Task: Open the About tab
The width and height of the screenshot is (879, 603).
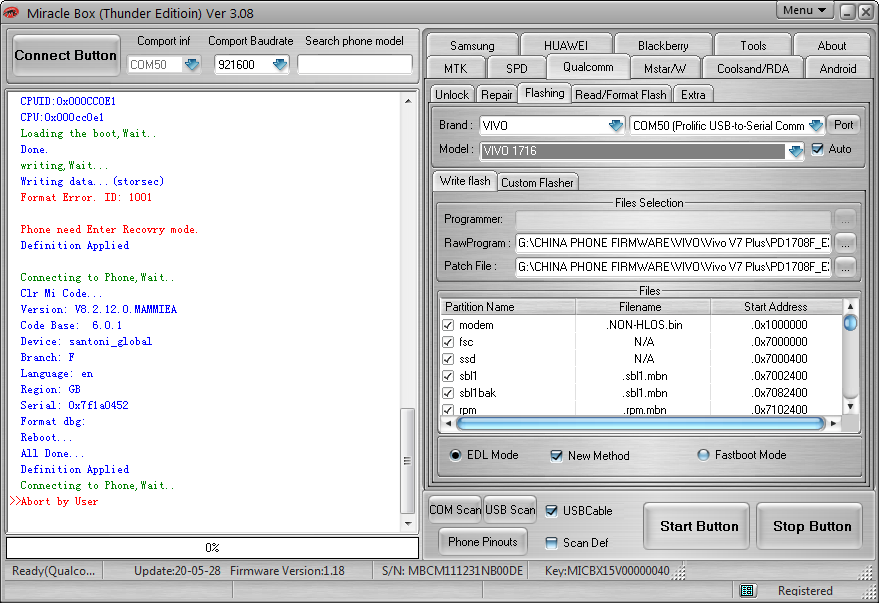Action: [831, 45]
